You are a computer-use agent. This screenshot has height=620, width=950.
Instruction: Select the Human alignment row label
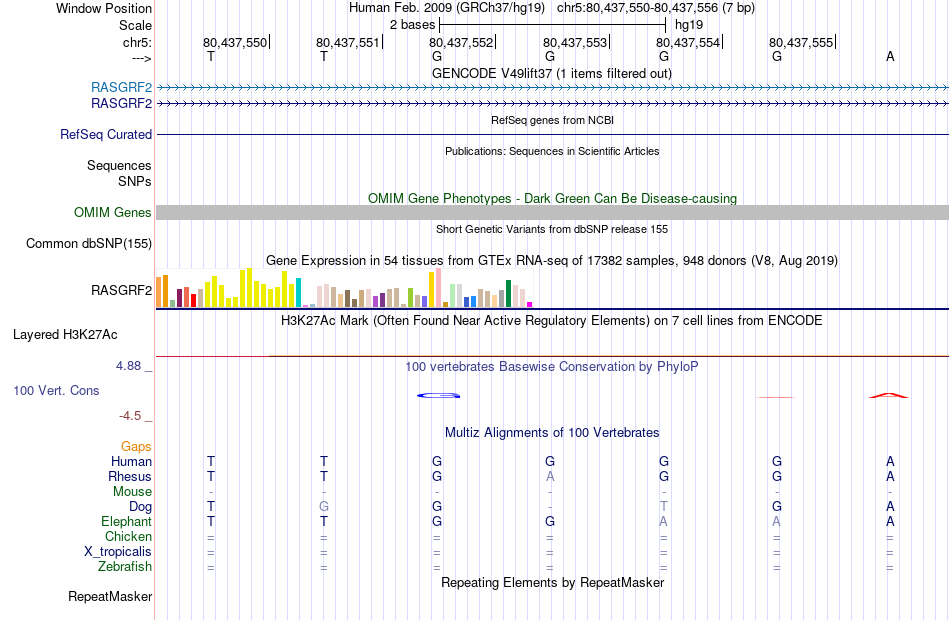coord(131,461)
